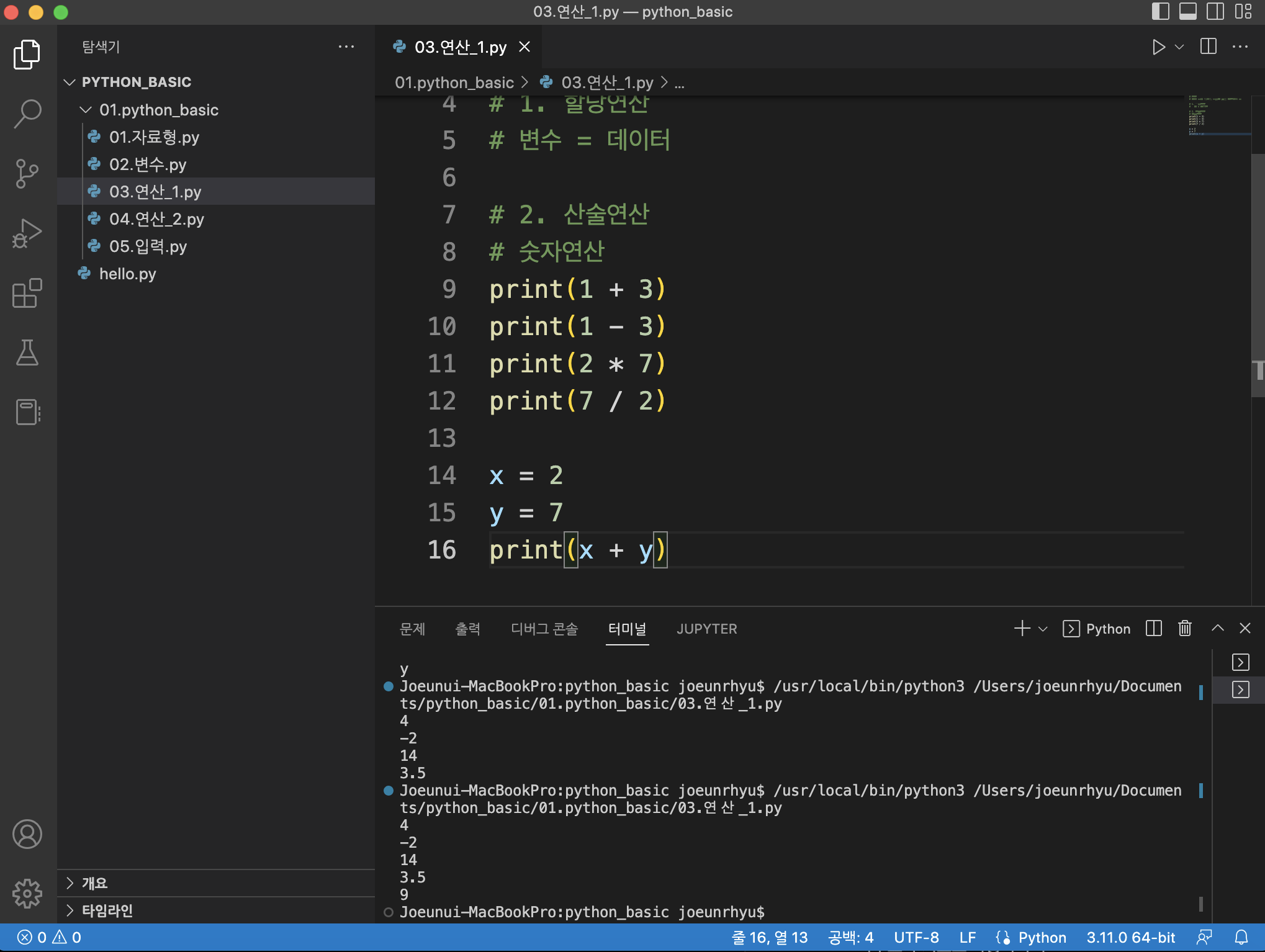Toggle bottom panel visibility

click(x=1187, y=12)
